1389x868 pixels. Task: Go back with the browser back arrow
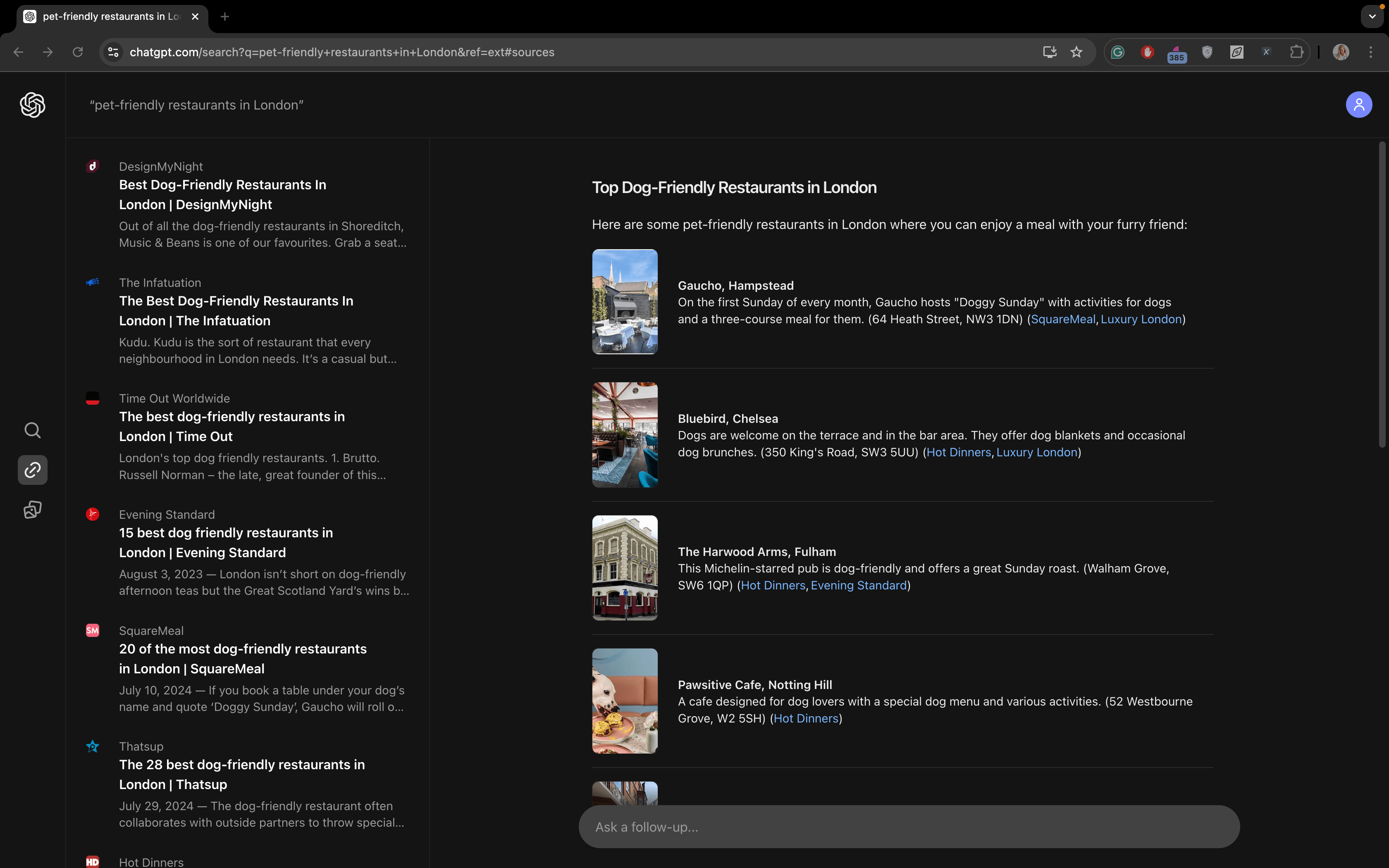pos(18,52)
